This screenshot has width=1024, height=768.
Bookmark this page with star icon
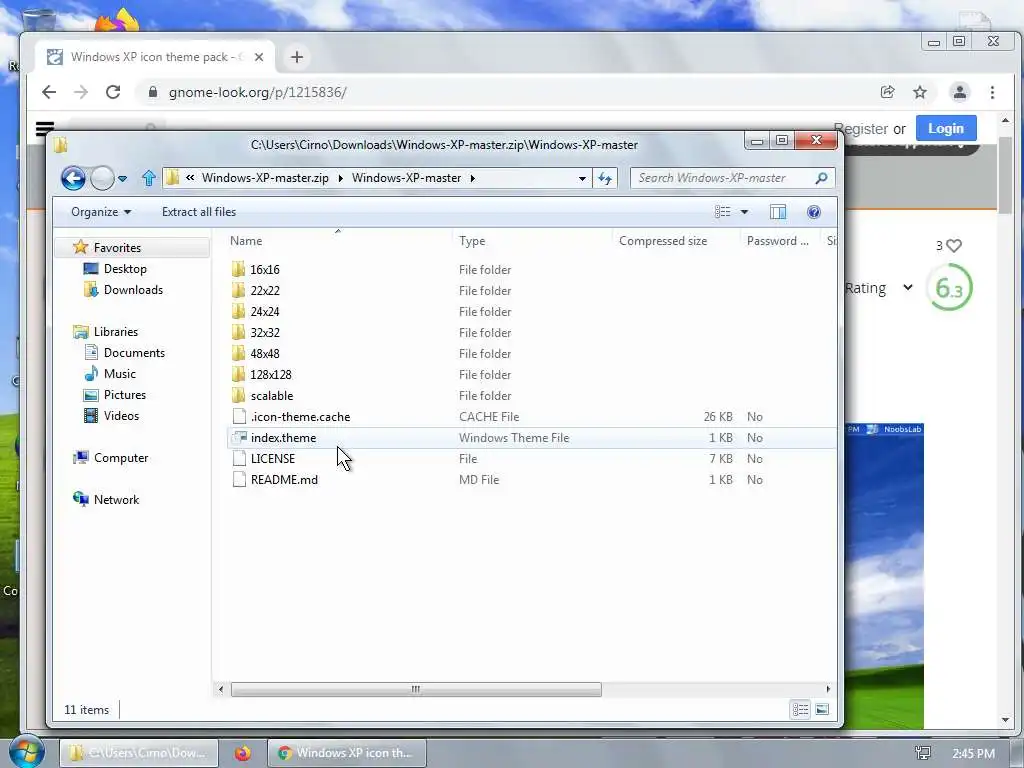[x=920, y=92]
